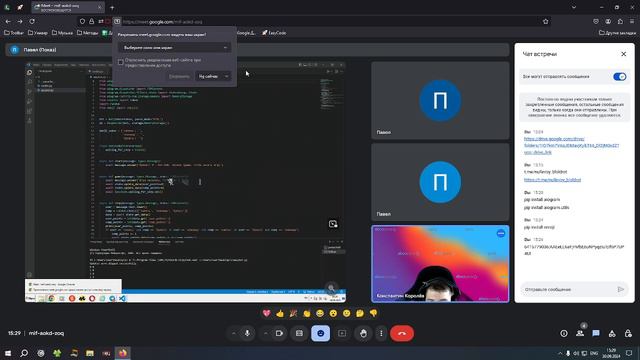Open the Музыка bookmarks folder
The width and height of the screenshot is (640, 360).
(x=63, y=33)
